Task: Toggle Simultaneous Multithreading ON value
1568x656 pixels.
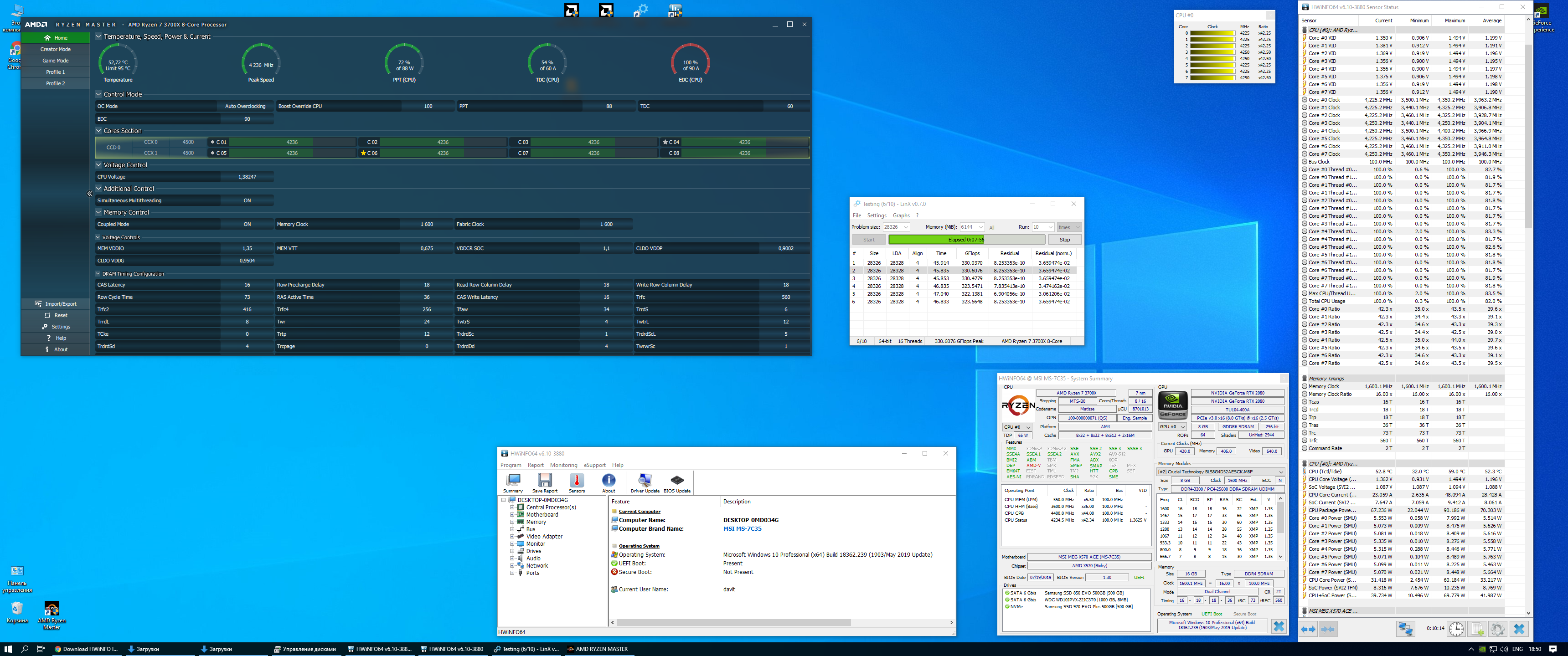Action: (247, 200)
